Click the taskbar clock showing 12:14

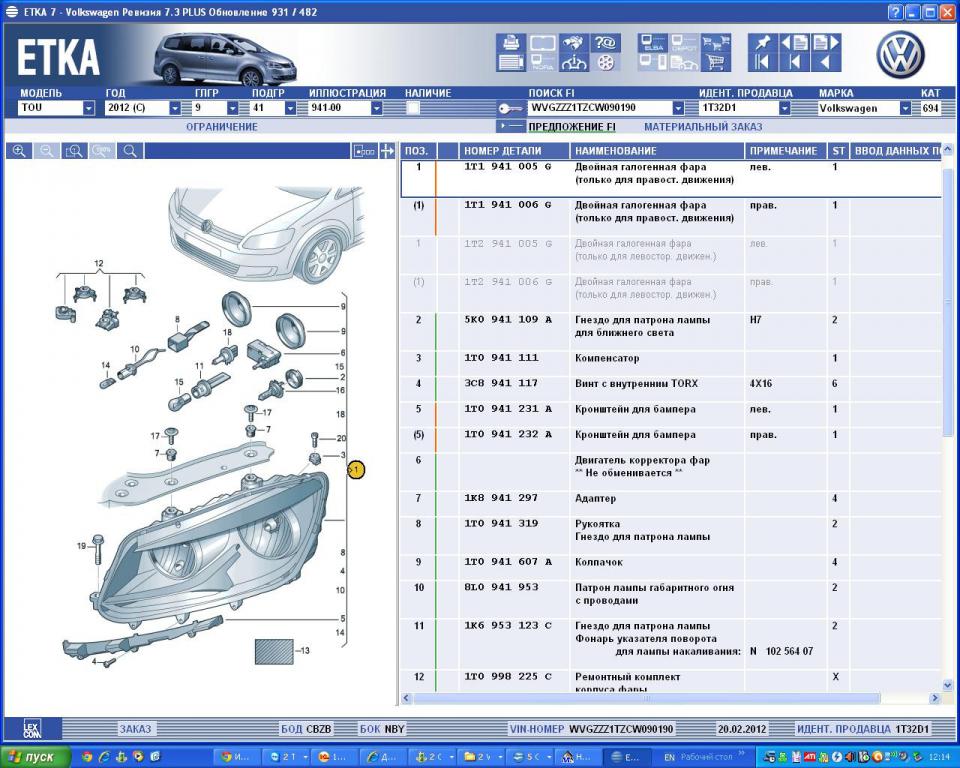[x=939, y=758]
